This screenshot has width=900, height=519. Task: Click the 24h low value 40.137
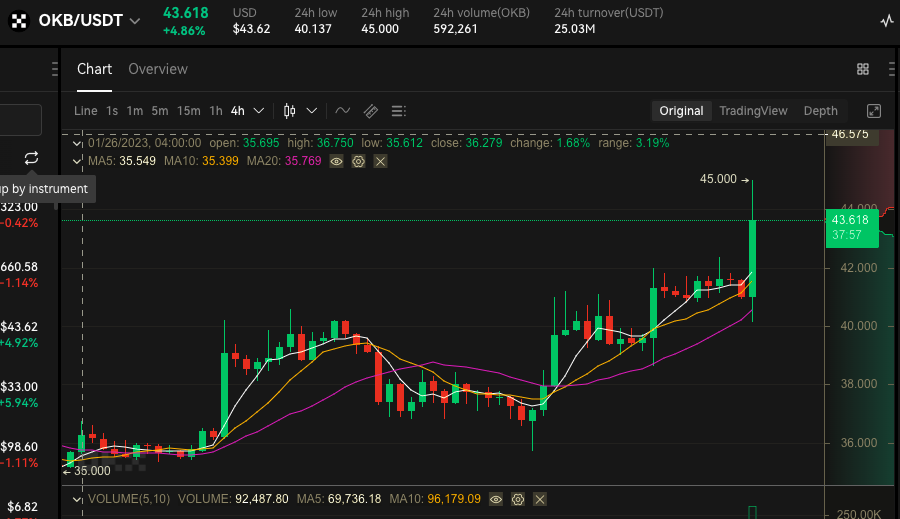click(313, 29)
